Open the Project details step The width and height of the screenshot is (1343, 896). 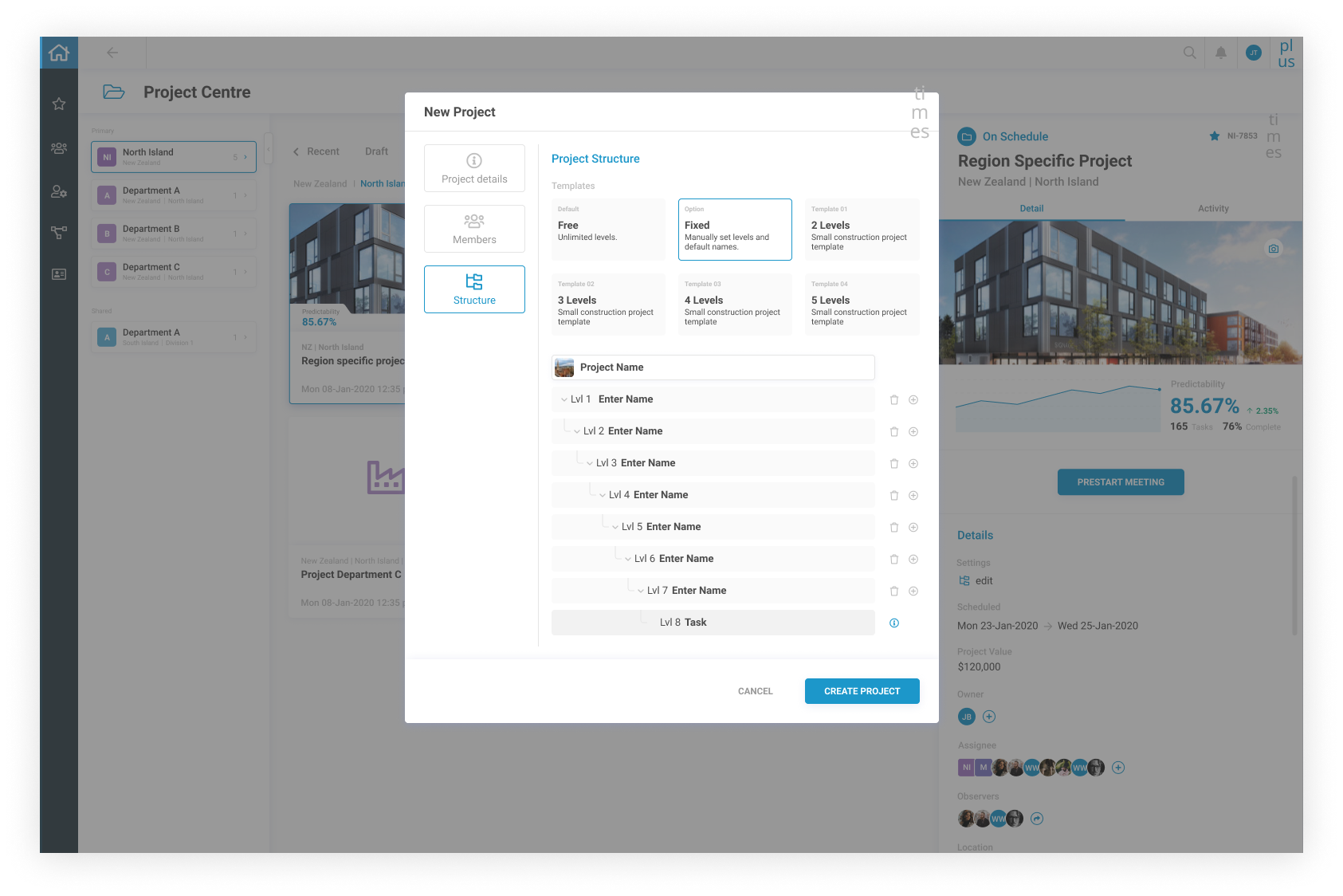pyautogui.click(x=474, y=168)
